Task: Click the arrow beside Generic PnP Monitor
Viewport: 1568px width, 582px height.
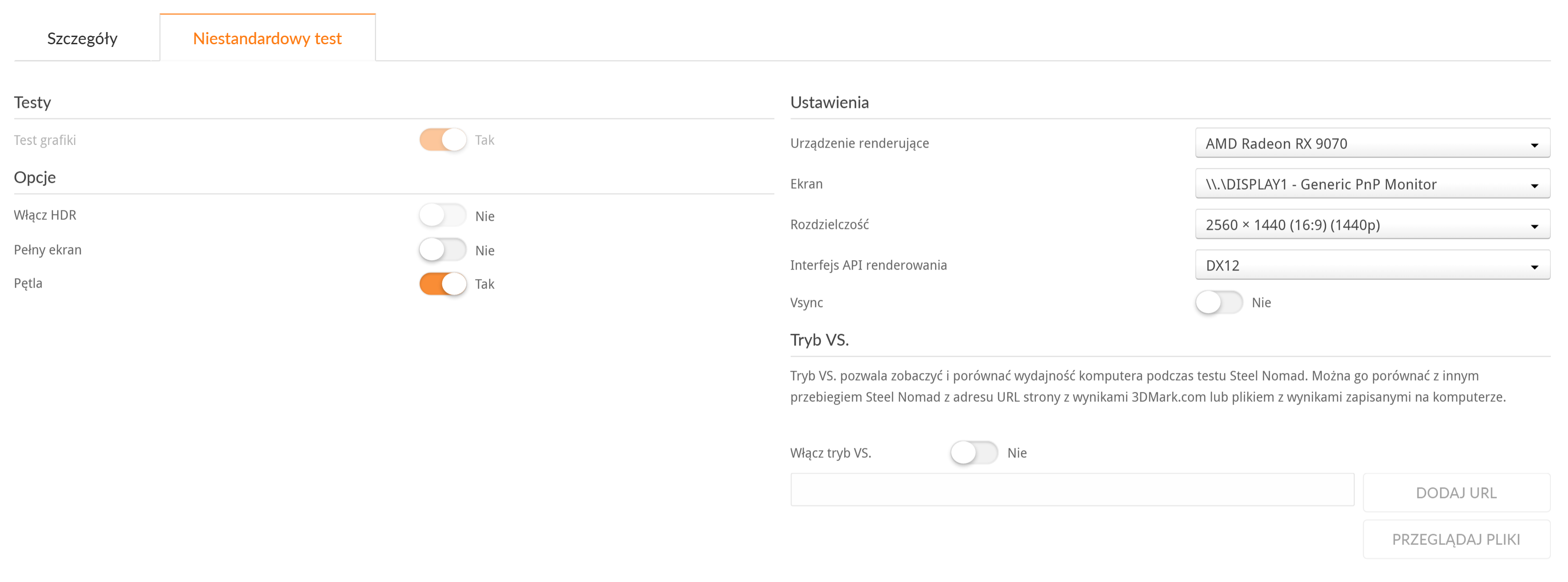Action: pos(1535,186)
